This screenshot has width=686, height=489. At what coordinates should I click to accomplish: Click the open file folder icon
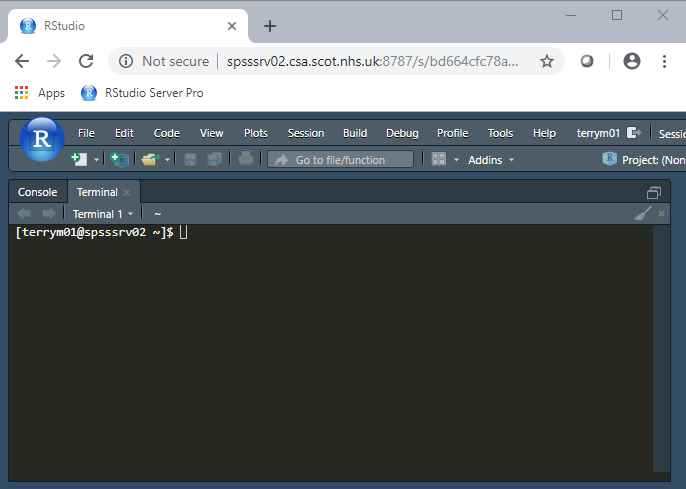[x=150, y=160]
